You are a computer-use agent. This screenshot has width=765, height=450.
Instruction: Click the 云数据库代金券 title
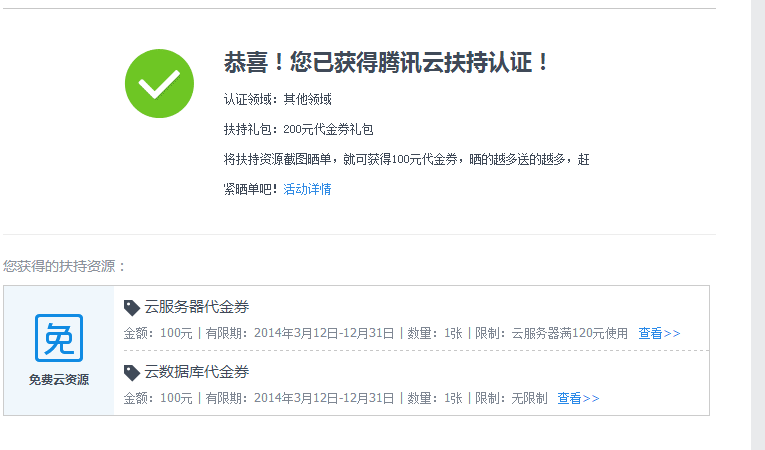197,371
